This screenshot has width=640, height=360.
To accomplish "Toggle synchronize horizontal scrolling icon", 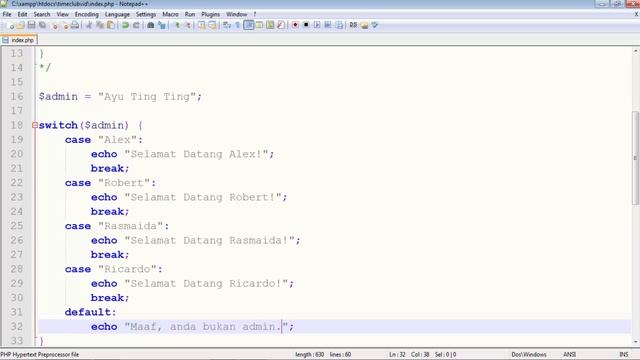I will coord(213,25).
